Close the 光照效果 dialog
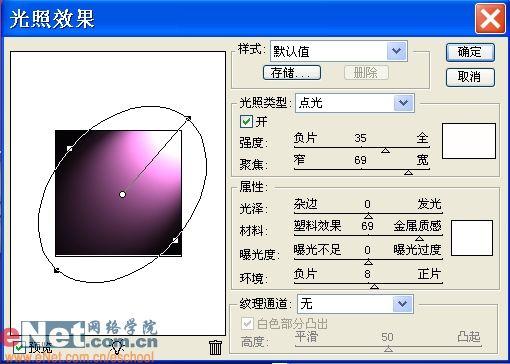The image size is (510, 364). [490, 18]
